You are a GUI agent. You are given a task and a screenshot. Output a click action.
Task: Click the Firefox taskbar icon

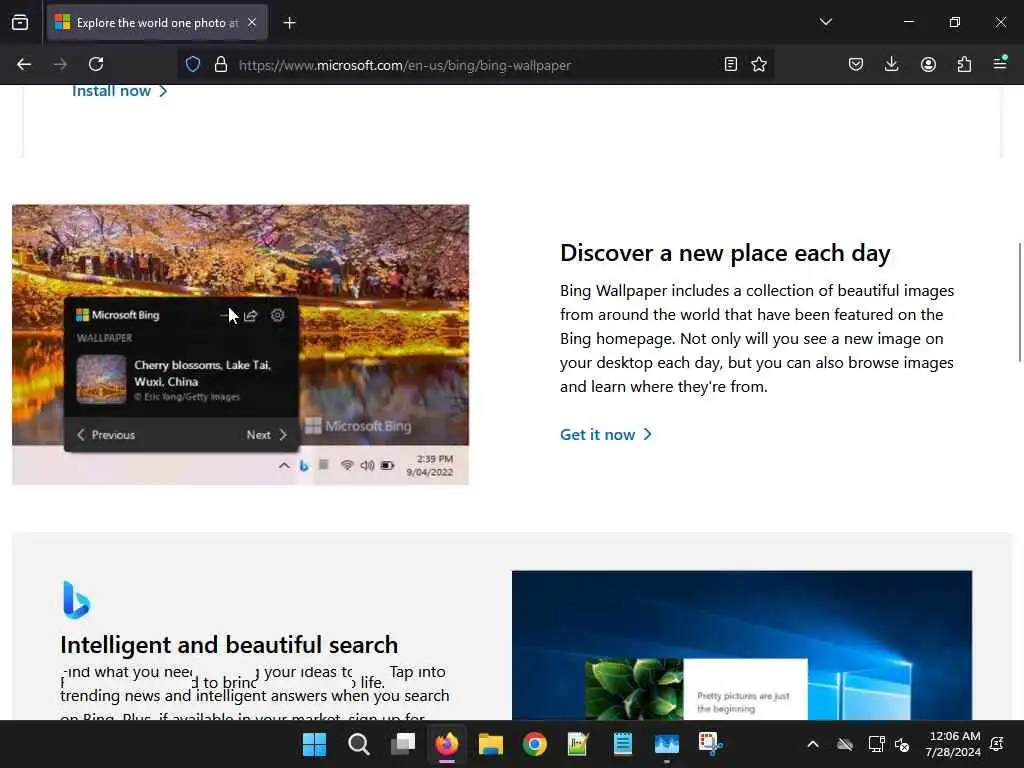(447, 744)
